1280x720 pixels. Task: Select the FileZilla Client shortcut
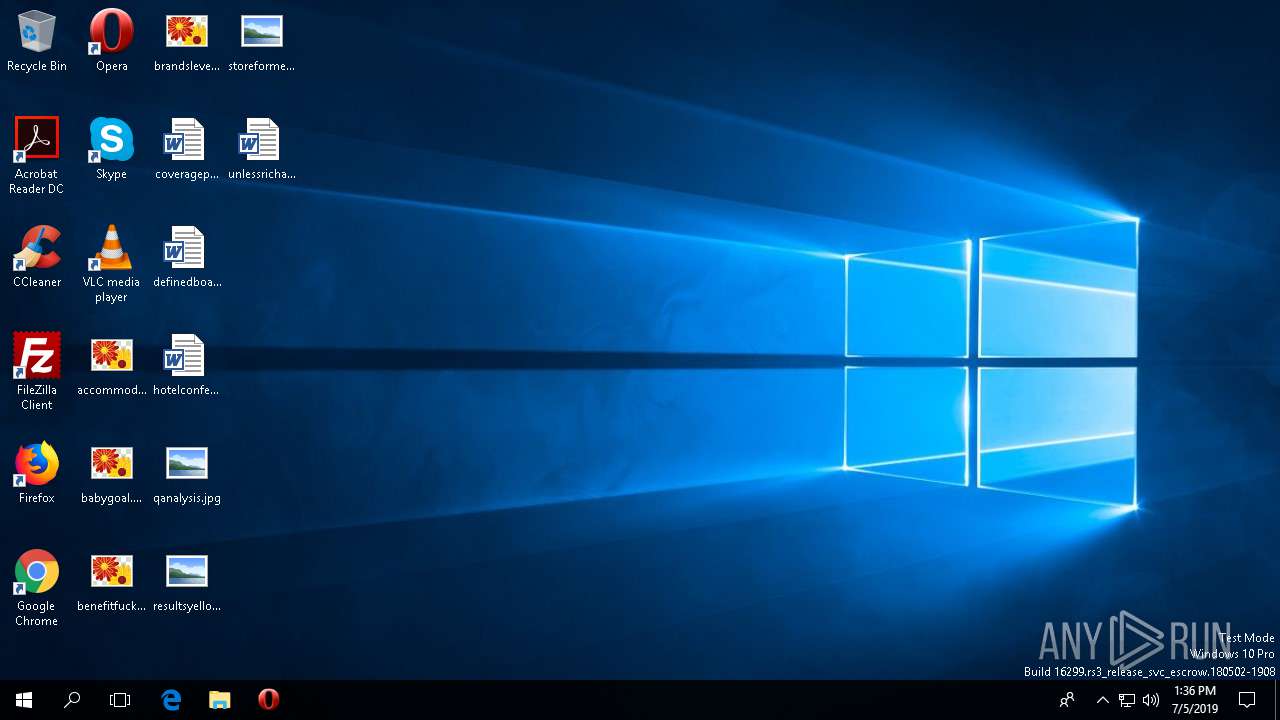37,371
